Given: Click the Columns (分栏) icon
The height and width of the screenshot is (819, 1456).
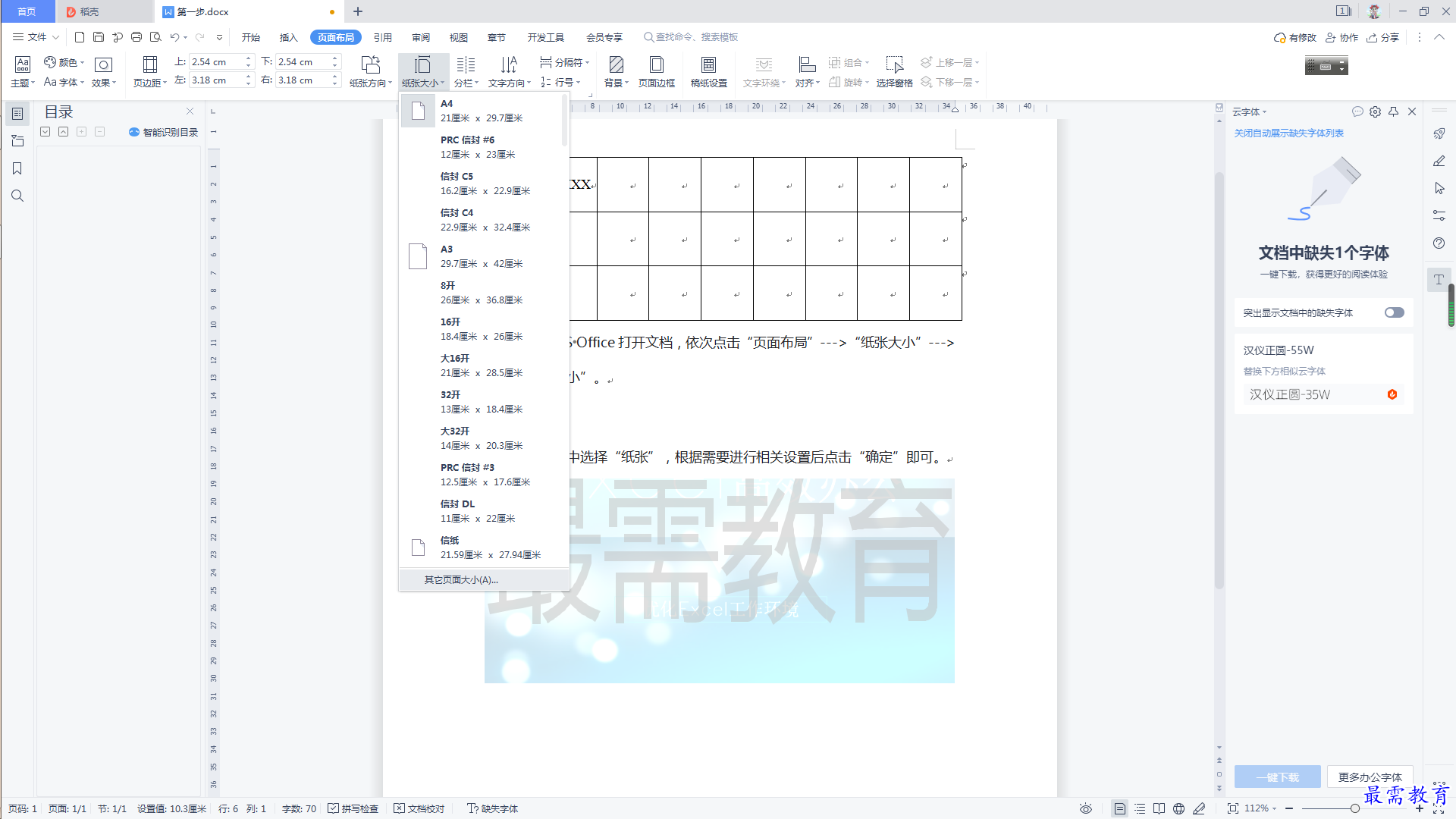Looking at the screenshot, I should tap(466, 64).
